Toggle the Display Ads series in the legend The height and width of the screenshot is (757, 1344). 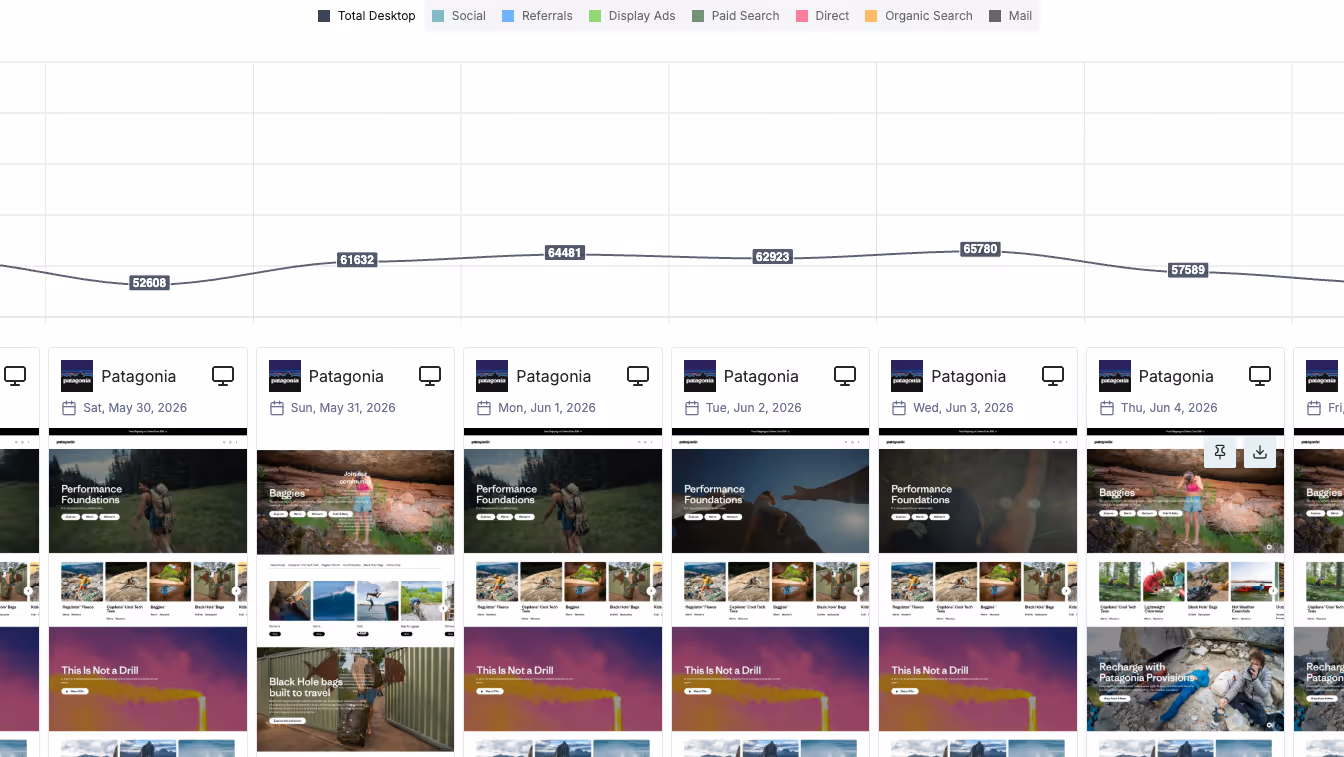click(632, 16)
